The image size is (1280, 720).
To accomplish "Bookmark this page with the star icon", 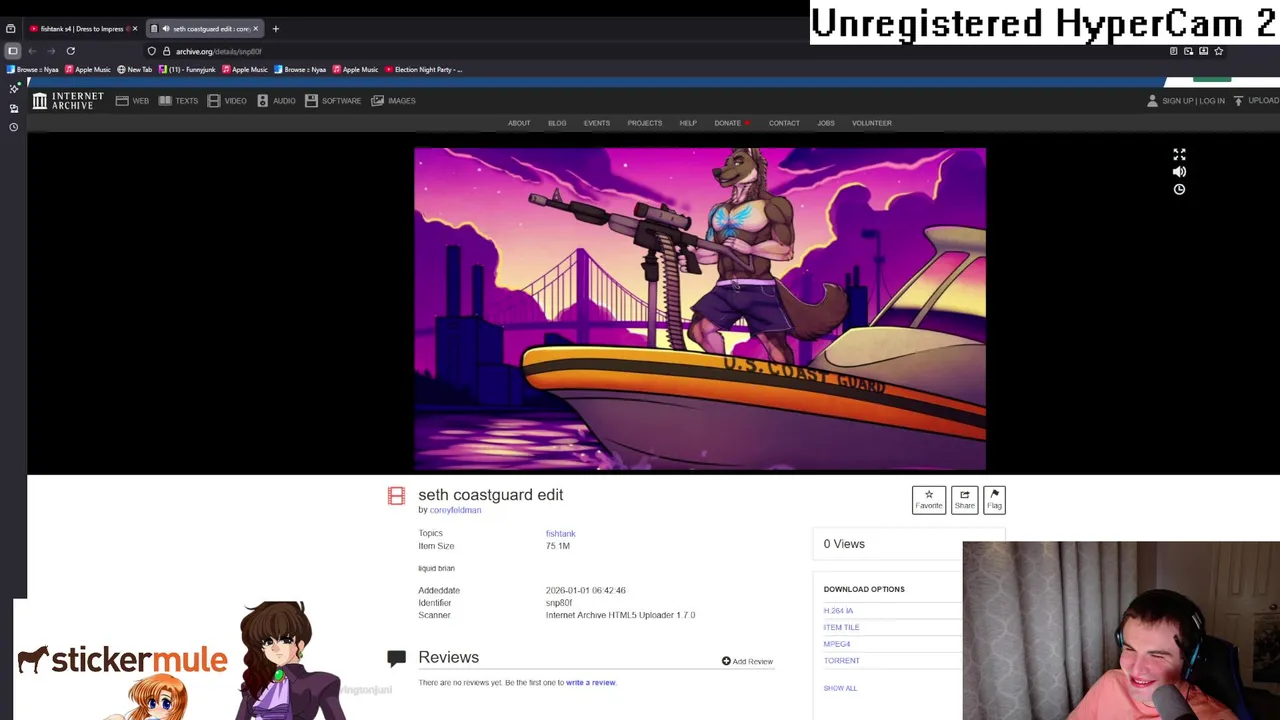I will 1218,51.
